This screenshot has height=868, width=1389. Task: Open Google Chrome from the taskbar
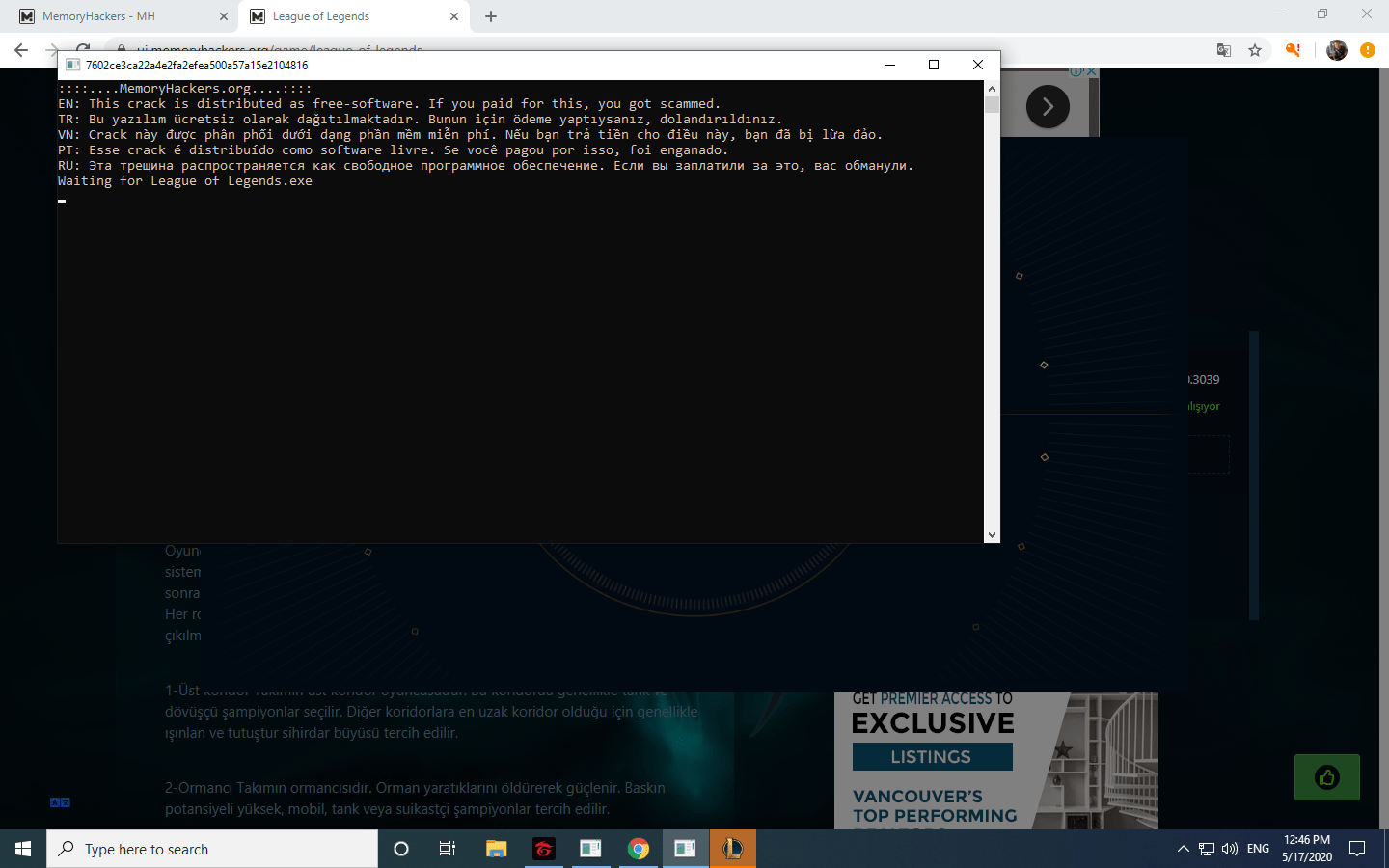[638, 849]
